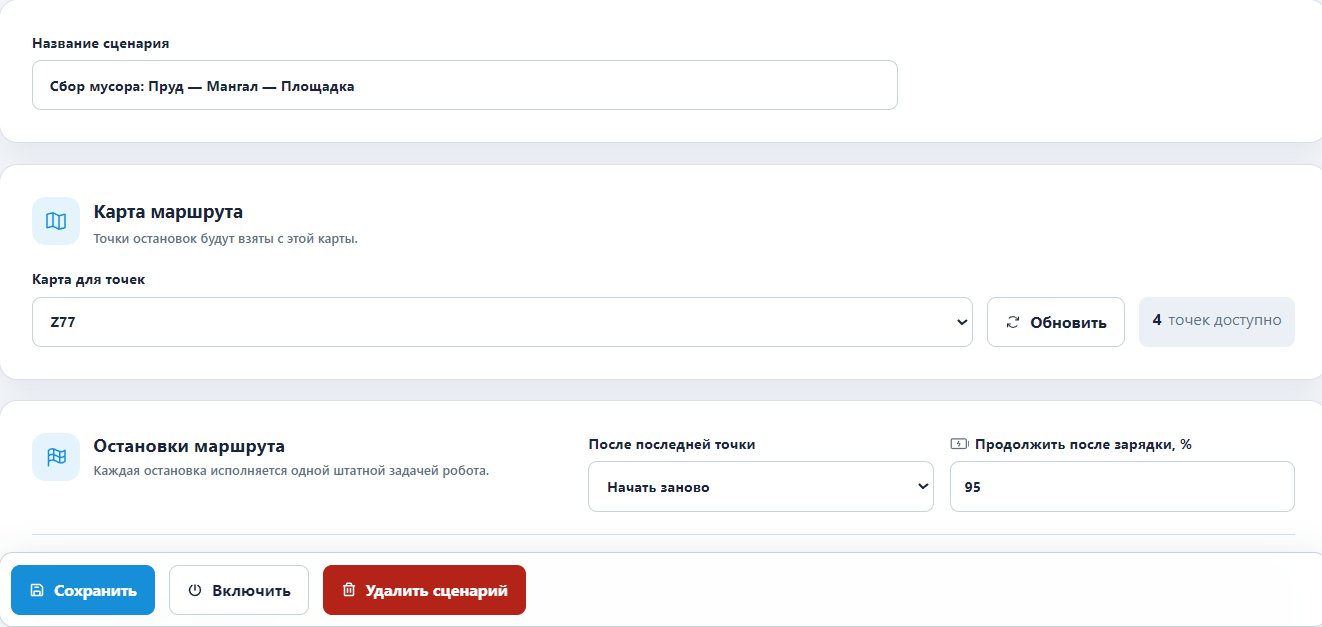
Task: Click the flag icon beside Остановки маршрута
Action: click(56, 457)
